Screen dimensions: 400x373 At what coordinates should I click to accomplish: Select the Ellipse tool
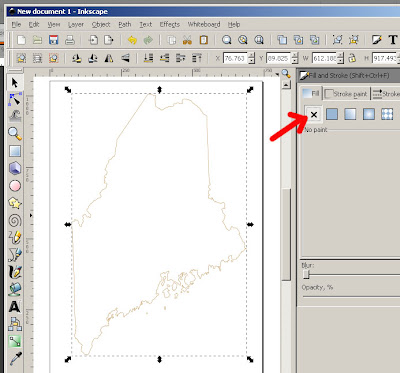(15, 186)
